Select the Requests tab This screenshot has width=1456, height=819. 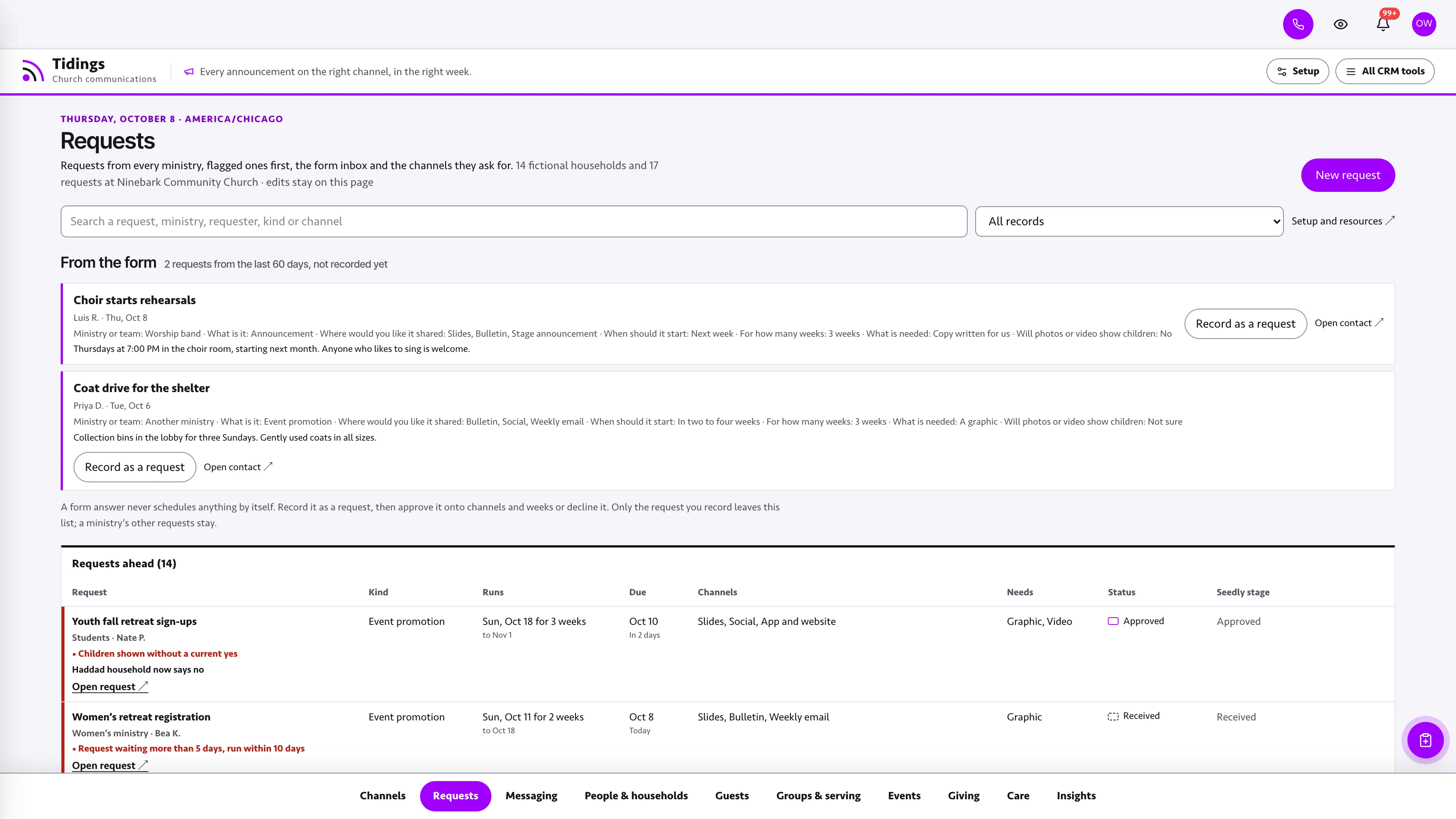pos(455,796)
